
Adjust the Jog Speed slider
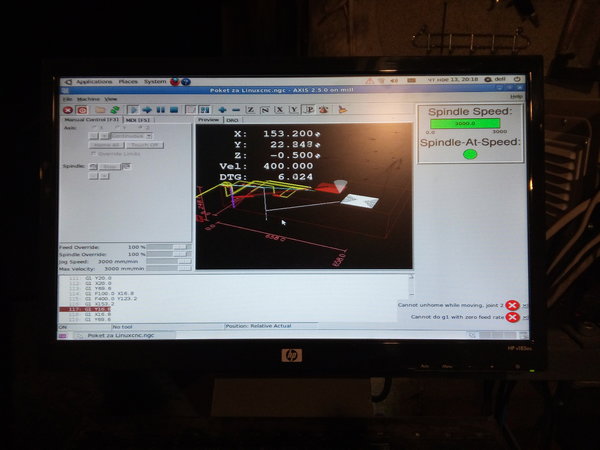169,262
